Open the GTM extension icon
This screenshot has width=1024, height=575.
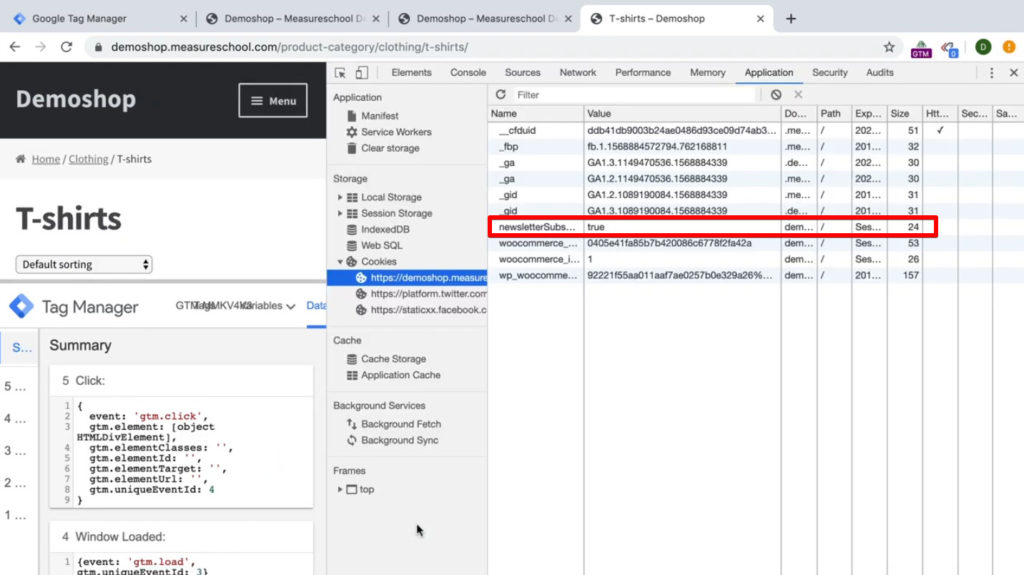pyautogui.click(x=921, y=48)
